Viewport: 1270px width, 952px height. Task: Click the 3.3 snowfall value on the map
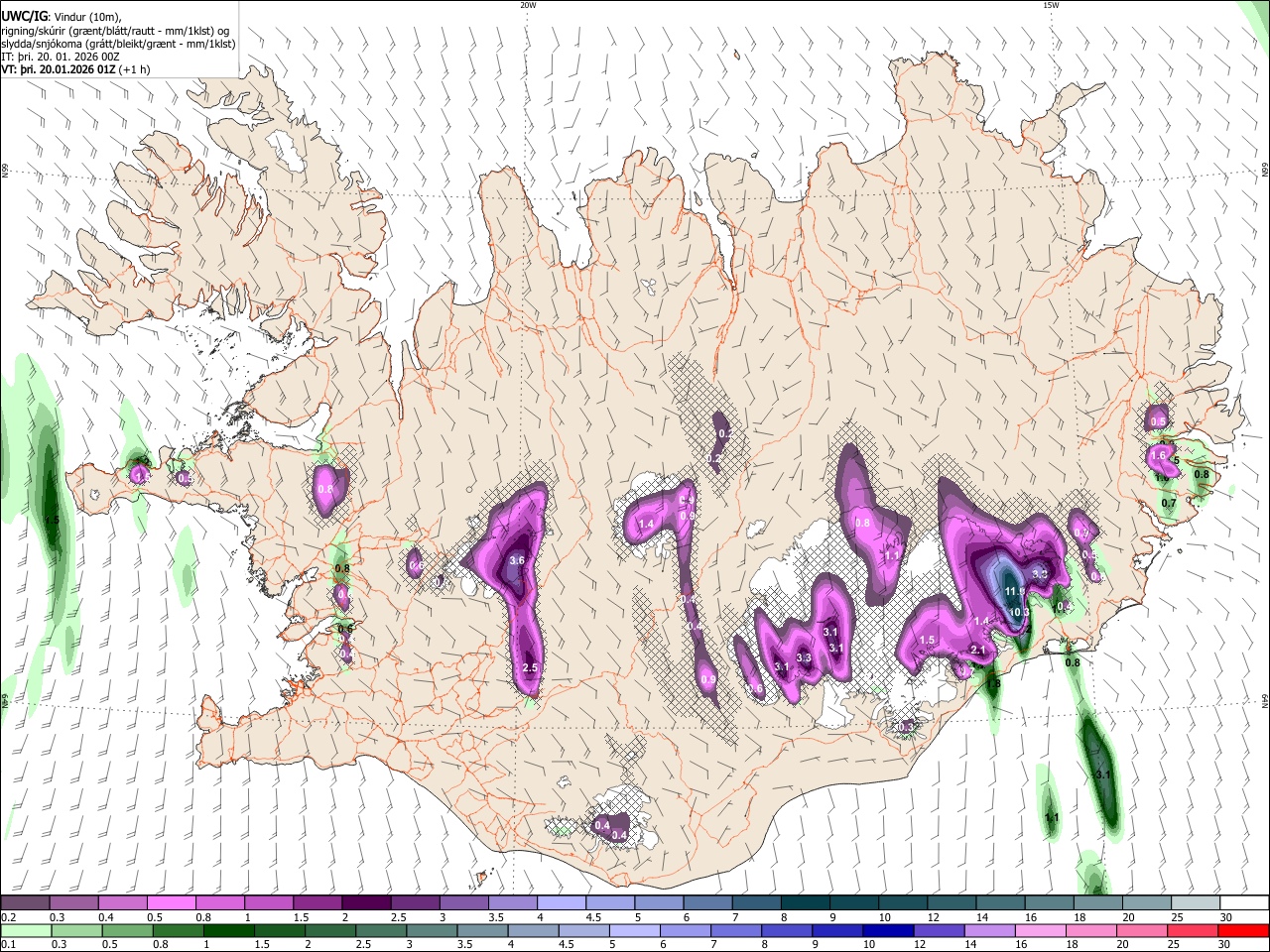click(x=804, y=658)
